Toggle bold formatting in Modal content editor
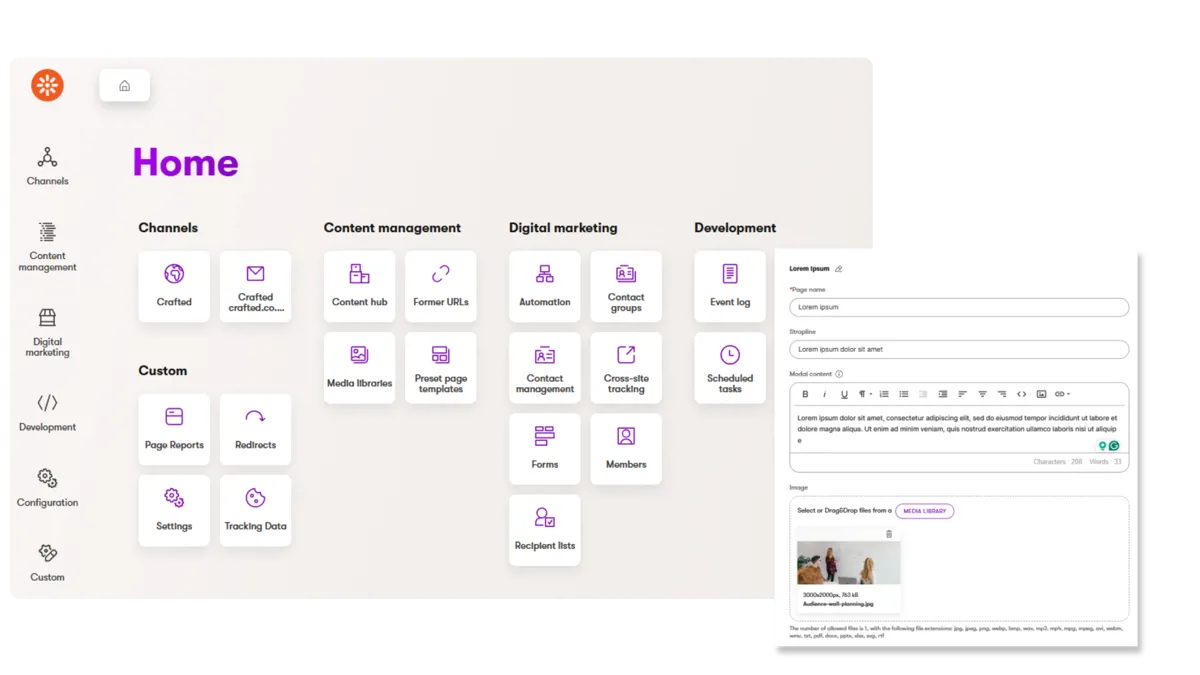The height and width of the screenshot is (675, 1200). point(805,394)
